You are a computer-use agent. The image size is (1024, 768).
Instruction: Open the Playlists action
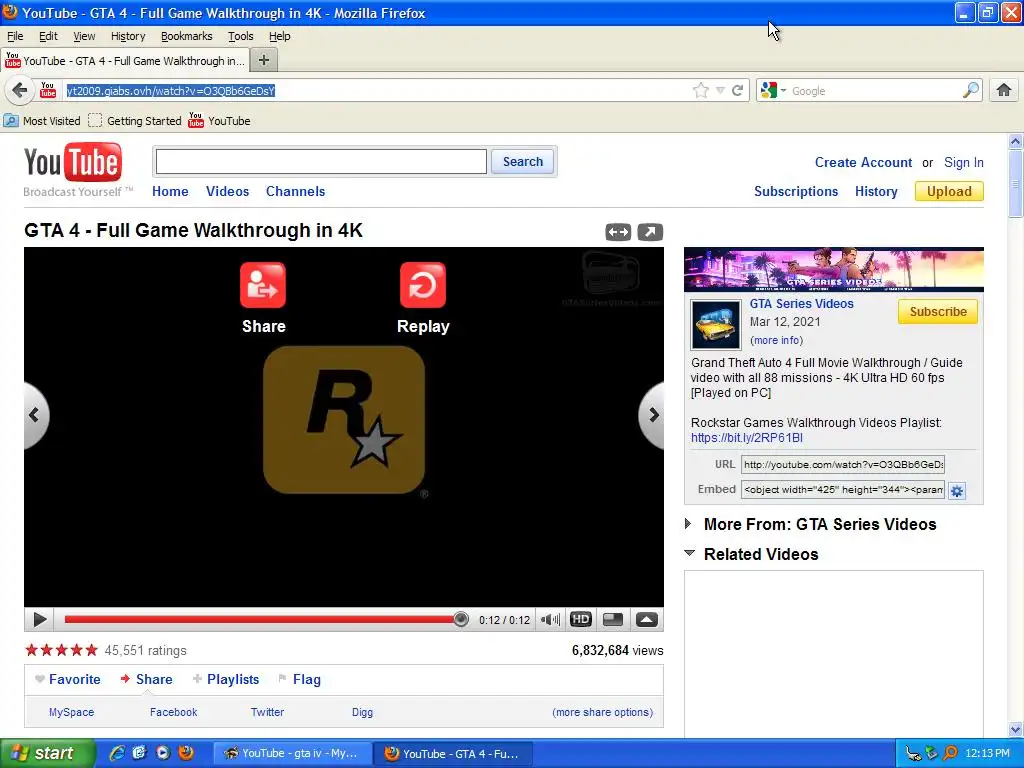pyautogui.click(x=226, y=679)
